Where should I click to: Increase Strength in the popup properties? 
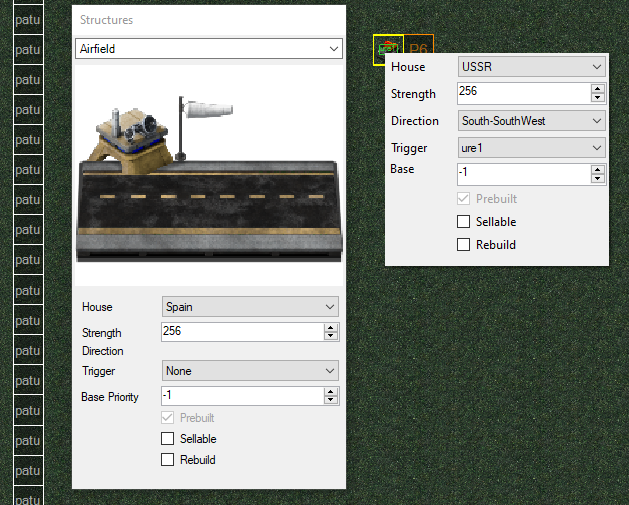pyautogui.click(x=598, y=89)
